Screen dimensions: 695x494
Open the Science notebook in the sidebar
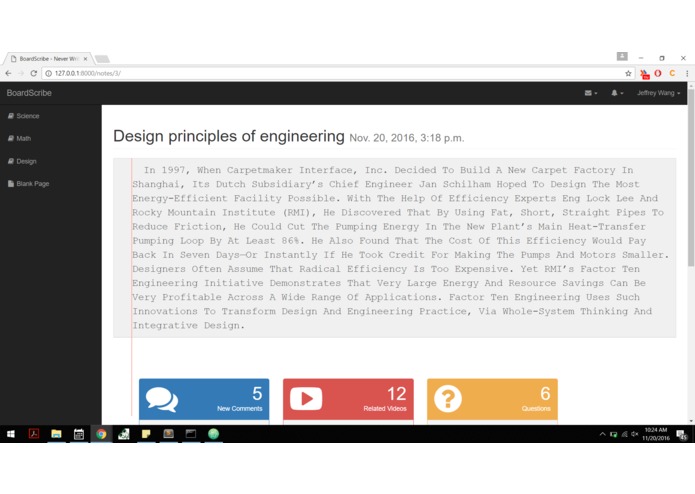click(x=23, y=116)
